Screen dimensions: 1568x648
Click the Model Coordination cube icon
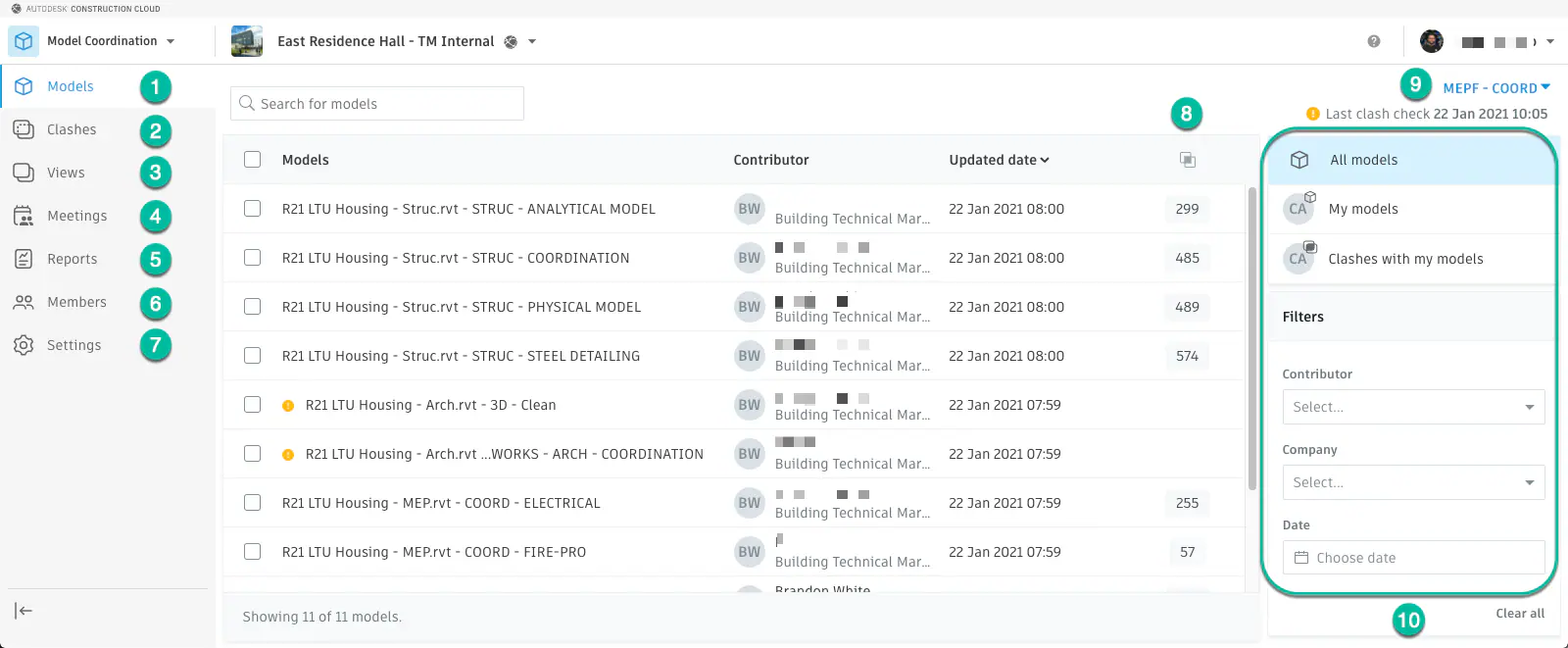[x=24, y=41]
